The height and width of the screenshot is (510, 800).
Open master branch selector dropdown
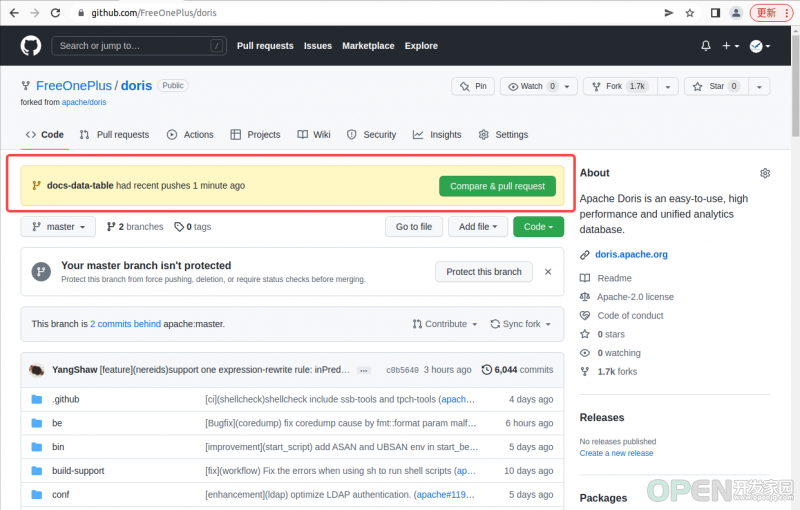tap(58, 226)
